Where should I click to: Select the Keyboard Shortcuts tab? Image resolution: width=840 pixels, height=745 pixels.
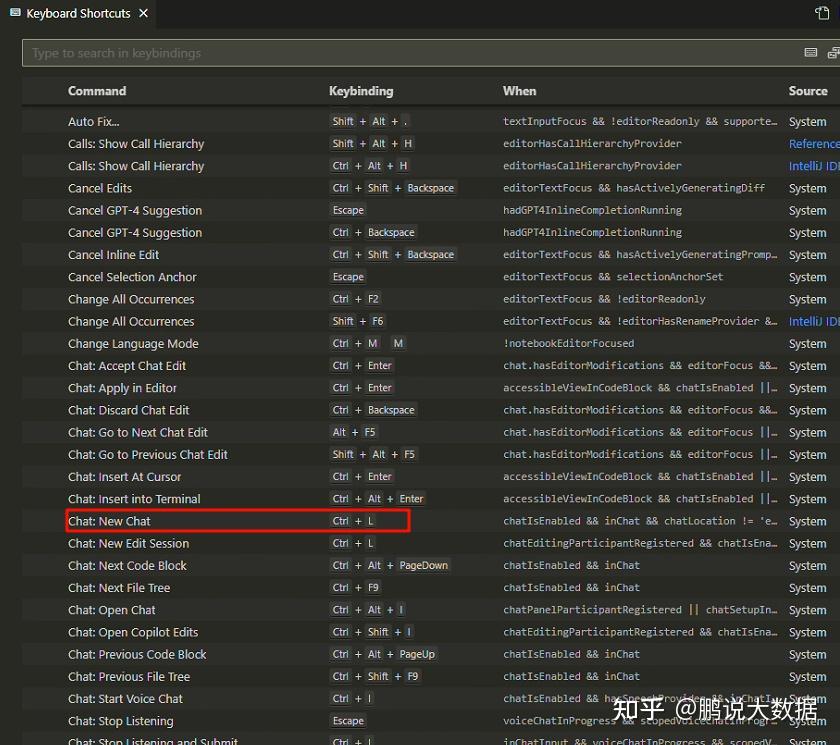coord(78,14)
